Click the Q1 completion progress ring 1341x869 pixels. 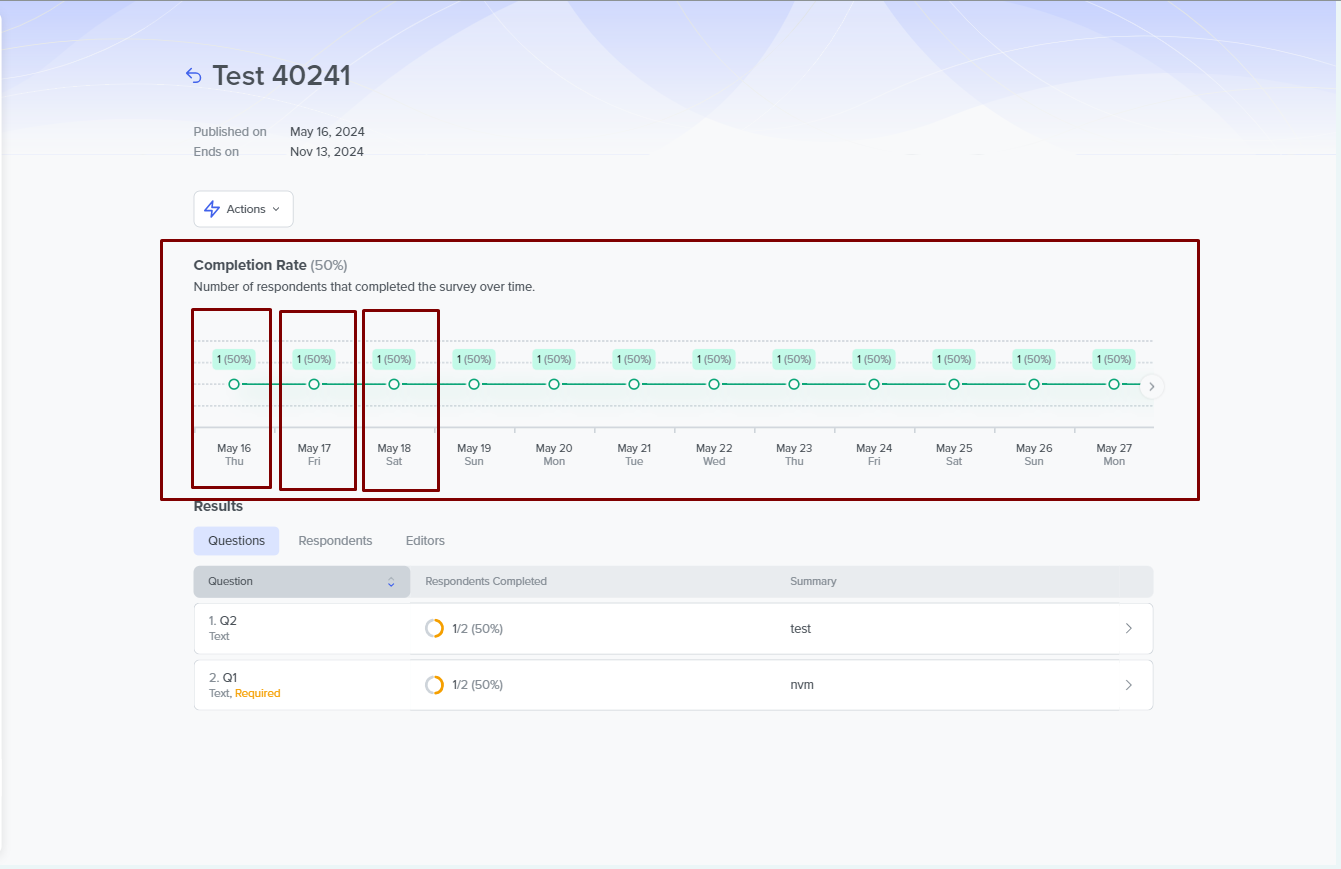coord(434,685)
